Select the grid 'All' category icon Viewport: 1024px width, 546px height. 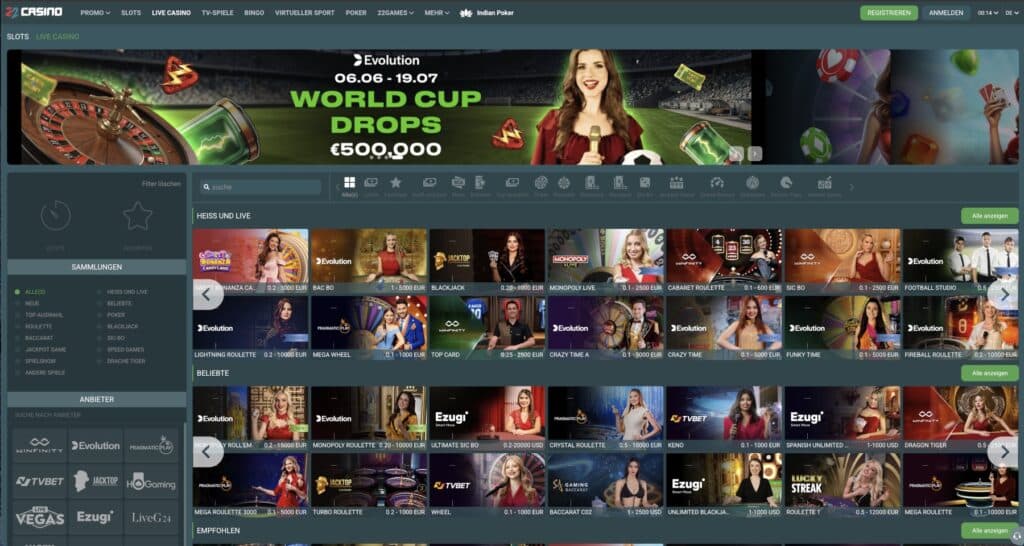pyautogui.click(x=349, y=183)
